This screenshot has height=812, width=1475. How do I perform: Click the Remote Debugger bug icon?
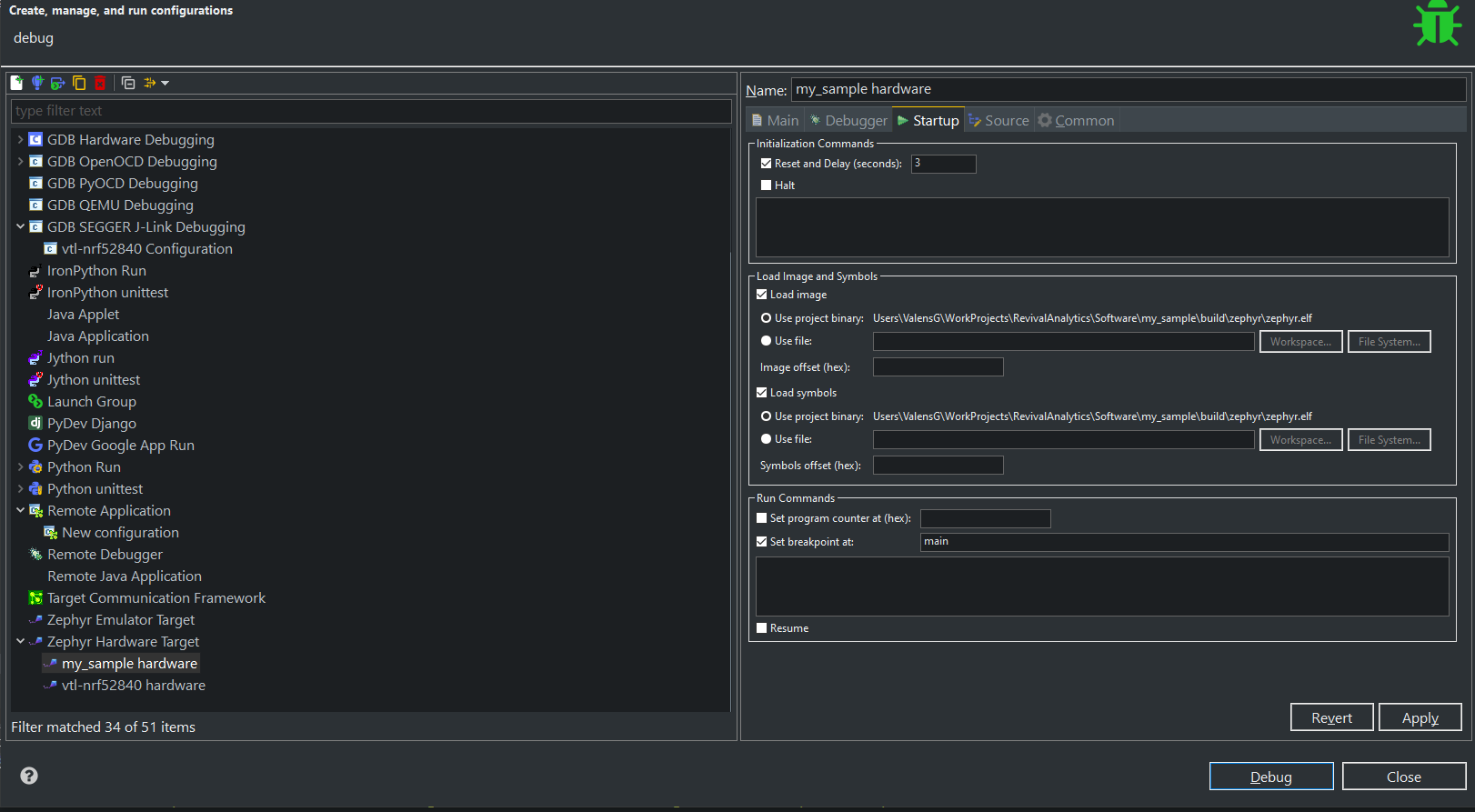35,555
